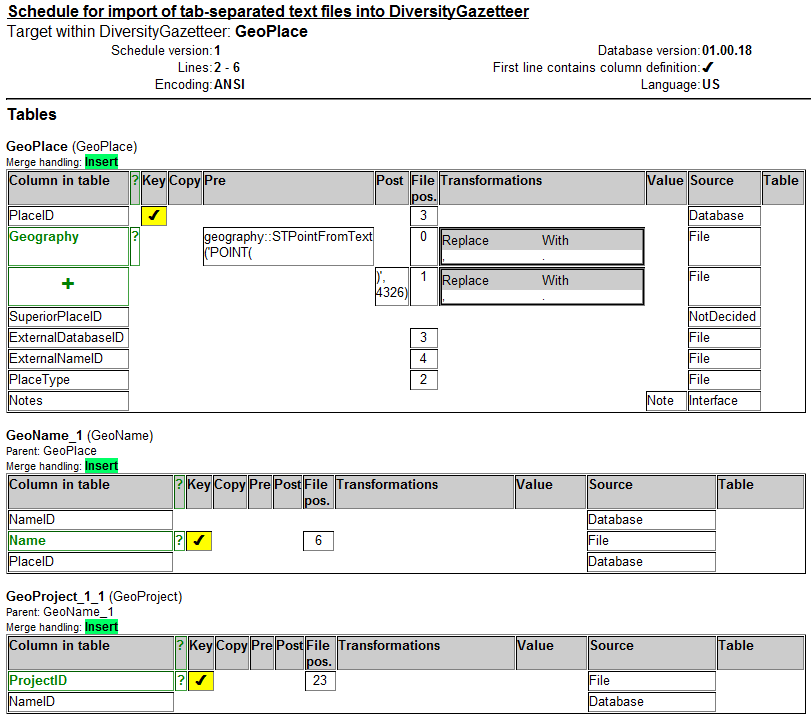Click the GeoPlace (GeoPlace) table heading
Viewport: 811px width, 722px height.
click(71, 147)
